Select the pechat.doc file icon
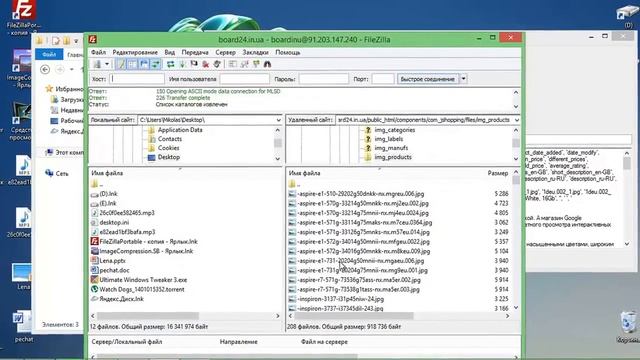Screen dimensions: 640x360 (95, 270)
